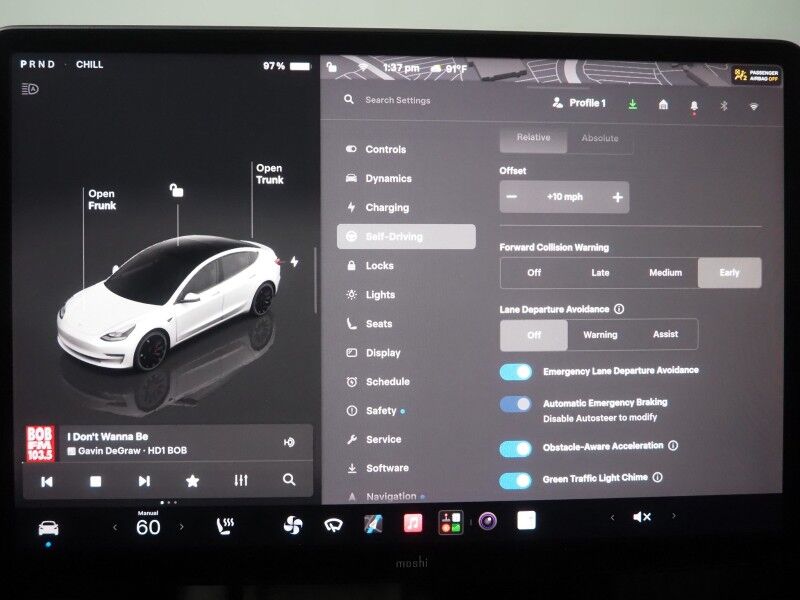Search media with magnifier icon

pos(289,480)
